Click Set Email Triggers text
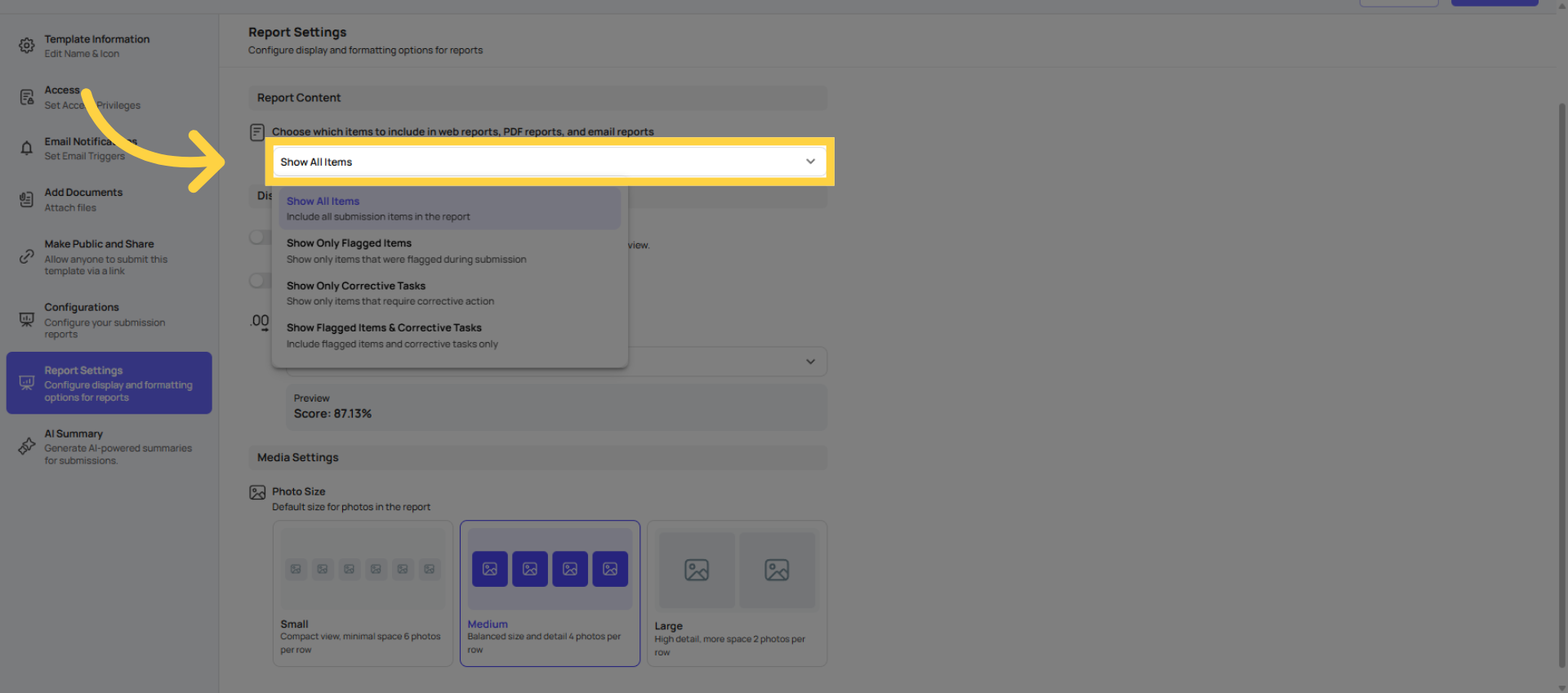1568x693 pixels. coord(85,156)
